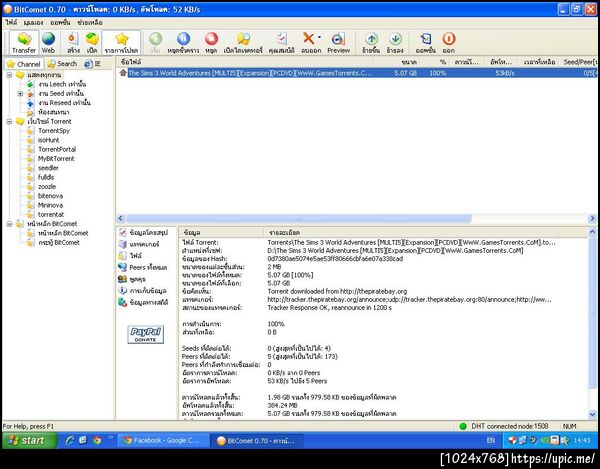
Task: Open the Transfer view in toolbar
Action: (24, 43)
